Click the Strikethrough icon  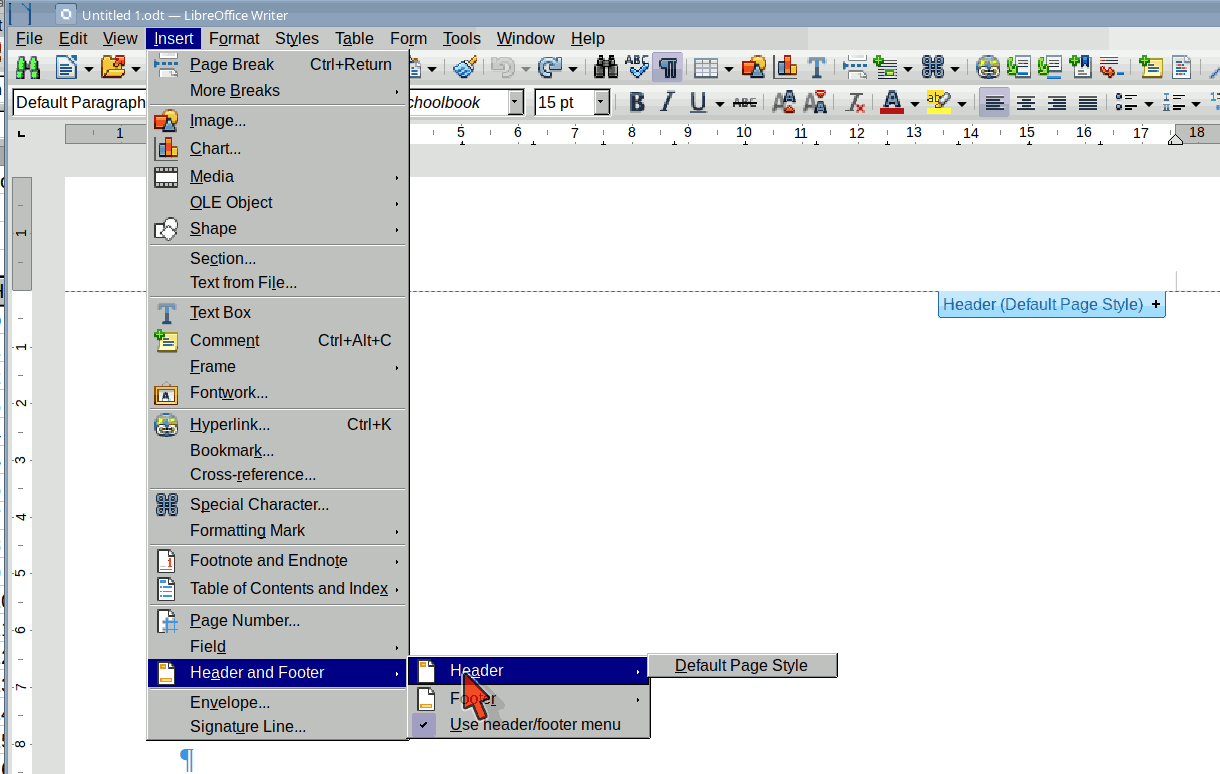click(x=744, y=103)
